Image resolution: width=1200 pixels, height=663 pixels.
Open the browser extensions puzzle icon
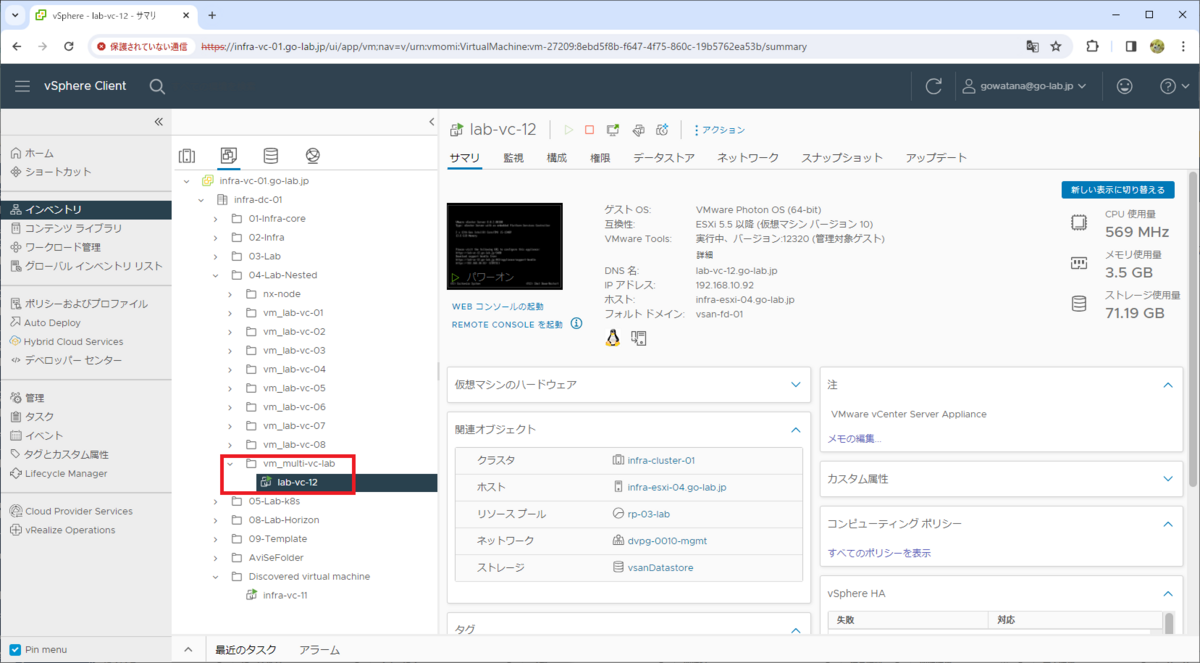click(x=1092, y=47)
